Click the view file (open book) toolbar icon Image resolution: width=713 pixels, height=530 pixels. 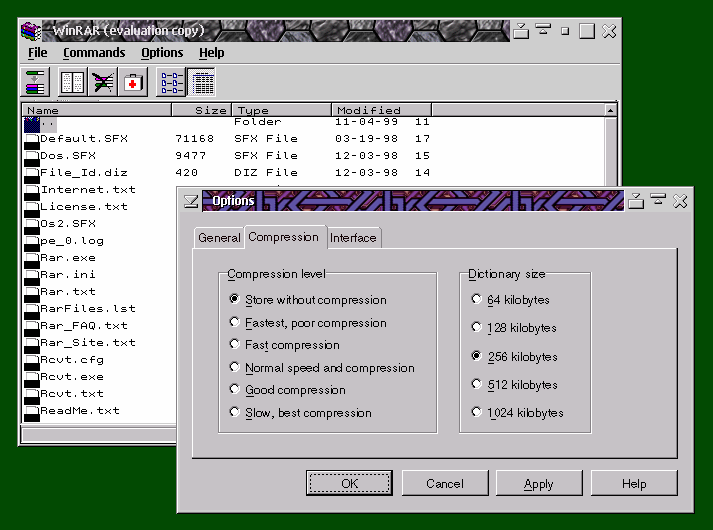click(x=73, y=82)
